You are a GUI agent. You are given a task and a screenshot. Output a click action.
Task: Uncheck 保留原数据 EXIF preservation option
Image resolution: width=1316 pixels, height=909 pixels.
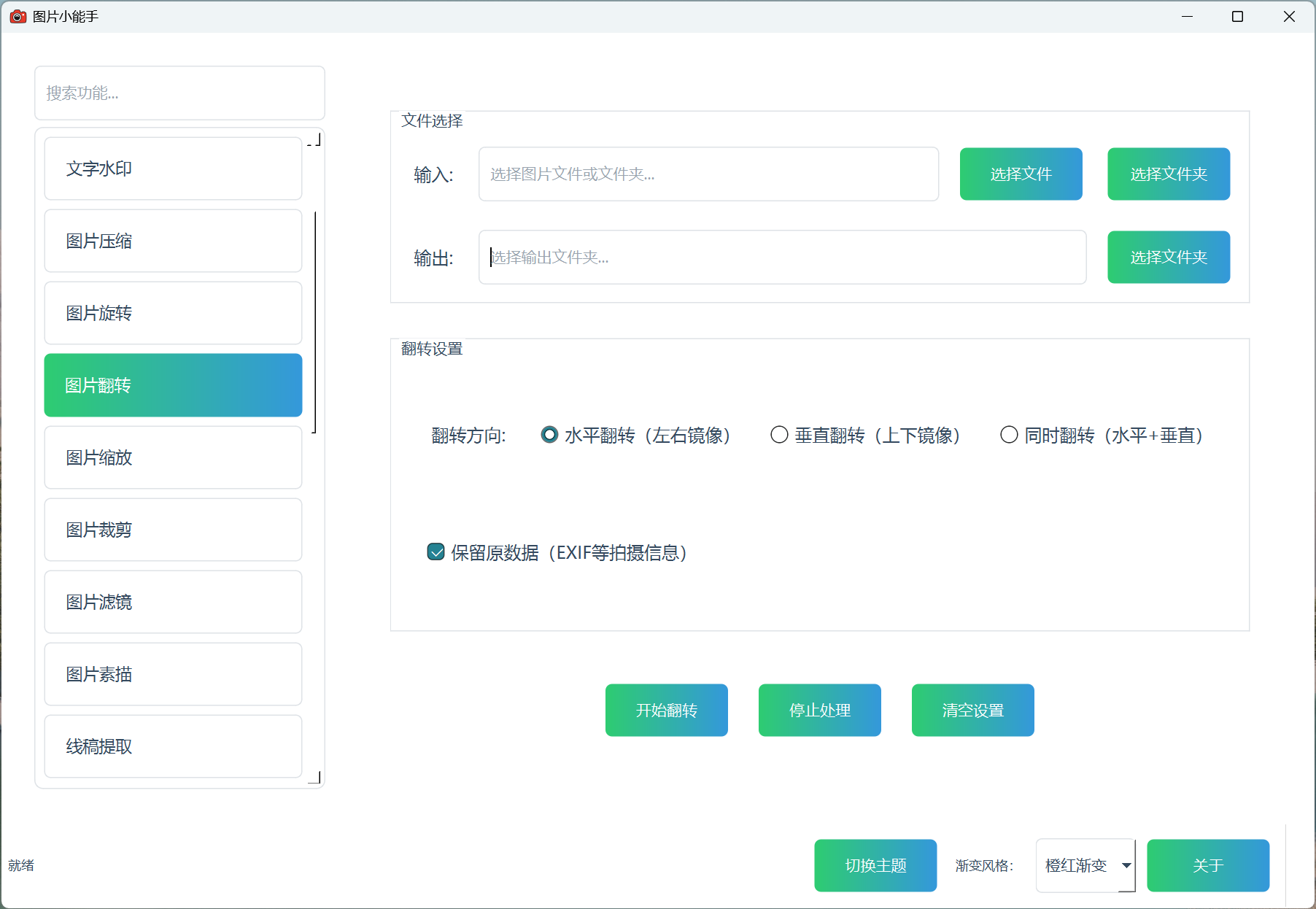[x=436, y=552]
